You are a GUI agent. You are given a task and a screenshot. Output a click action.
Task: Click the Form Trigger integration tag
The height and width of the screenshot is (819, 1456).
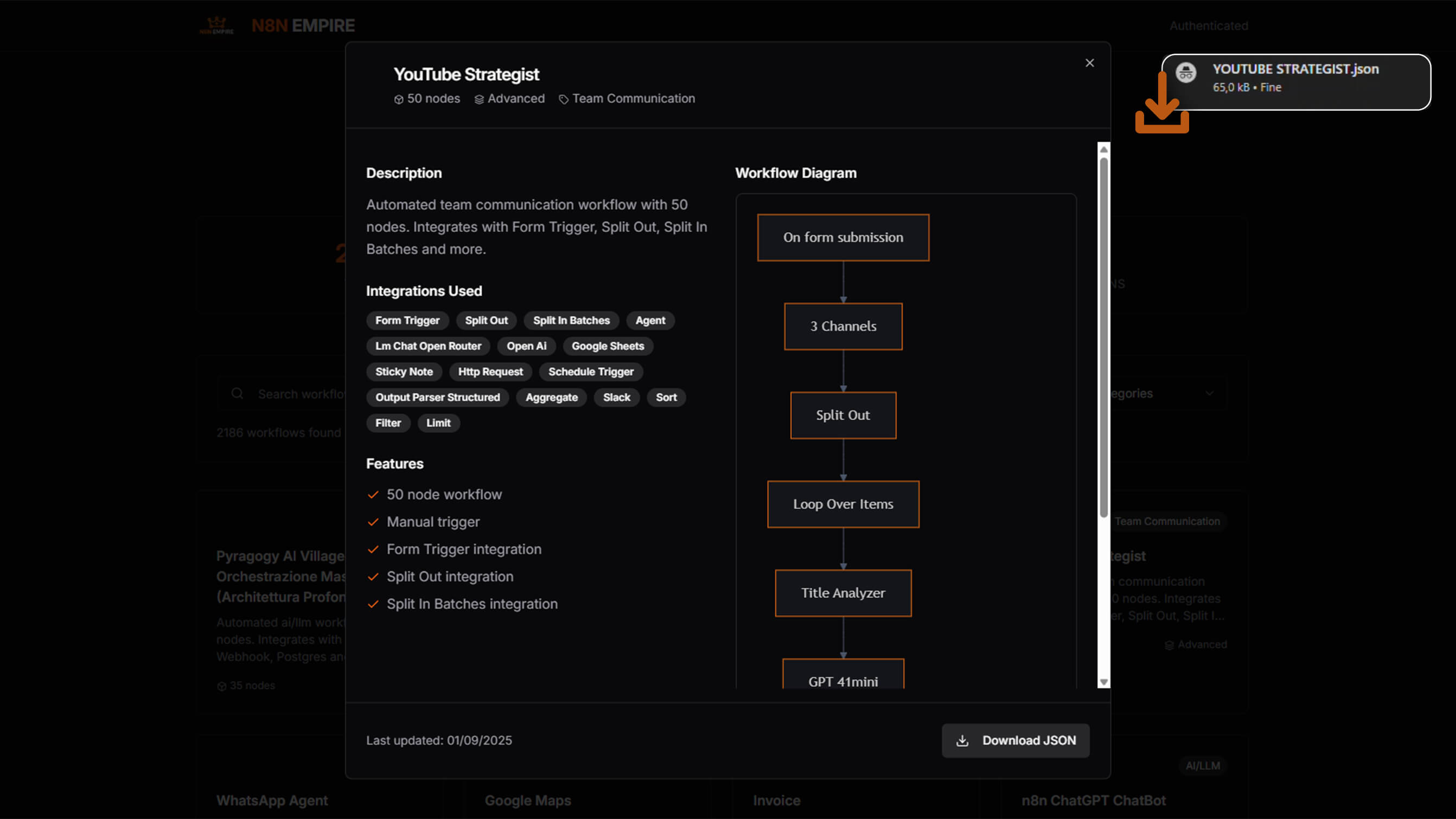[x=407, y=321]
